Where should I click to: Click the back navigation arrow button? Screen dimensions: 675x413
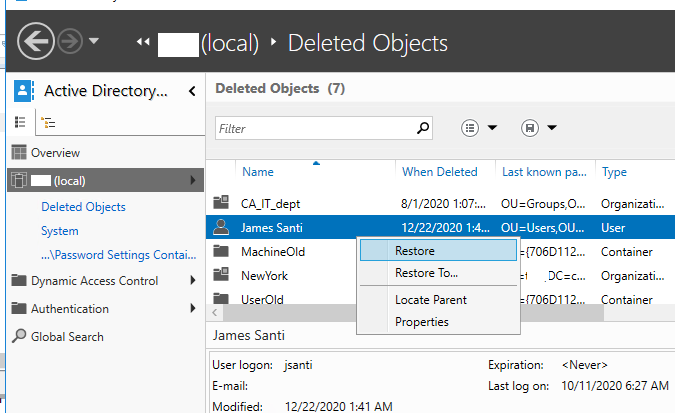[x=36, y=42]
